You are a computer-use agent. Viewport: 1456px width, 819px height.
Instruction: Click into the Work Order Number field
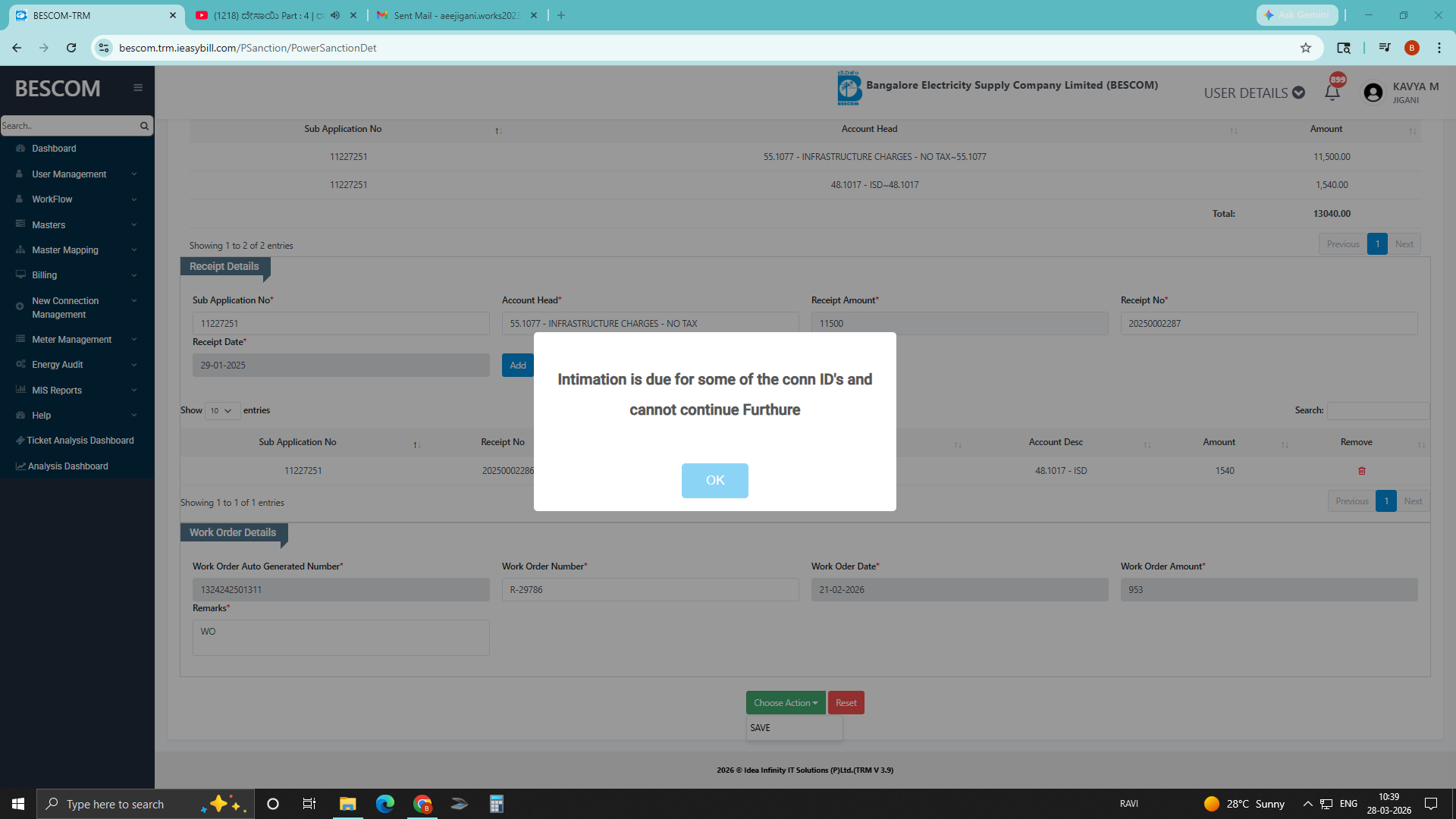point(649,590)
